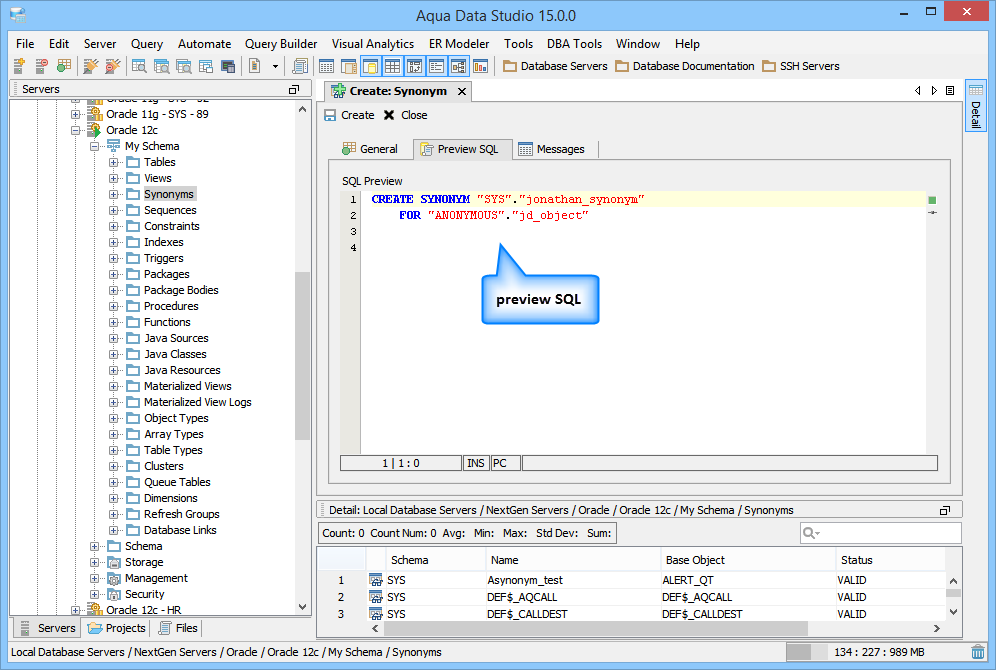Open the single query window magnifier icon
Image resolution: width=996 pixels, height=670 pixels.
tap(139, 65)
